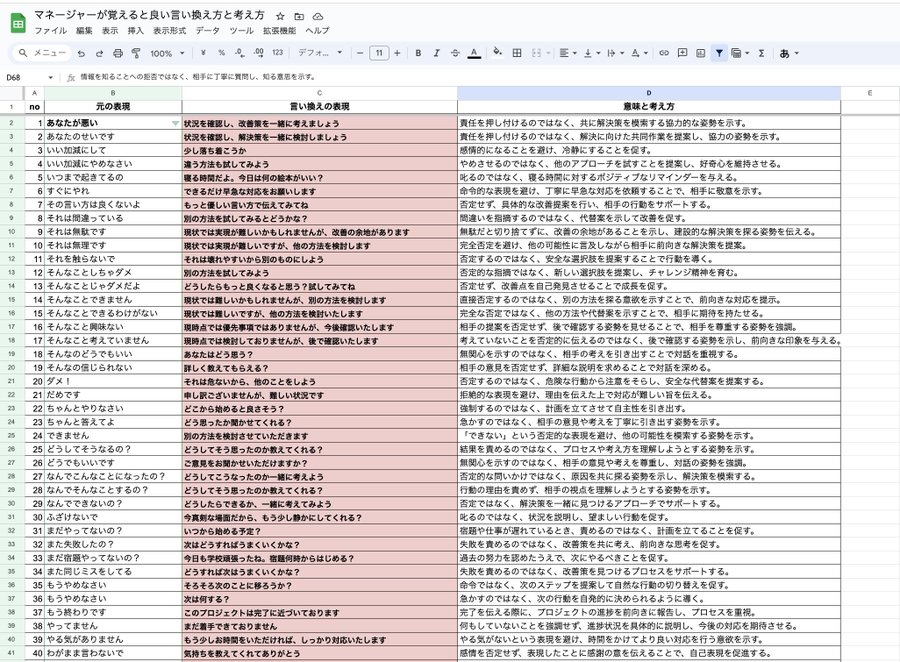Open the 表示 menu
This screenshot has height=662, width=900.
tap(110, 30)
